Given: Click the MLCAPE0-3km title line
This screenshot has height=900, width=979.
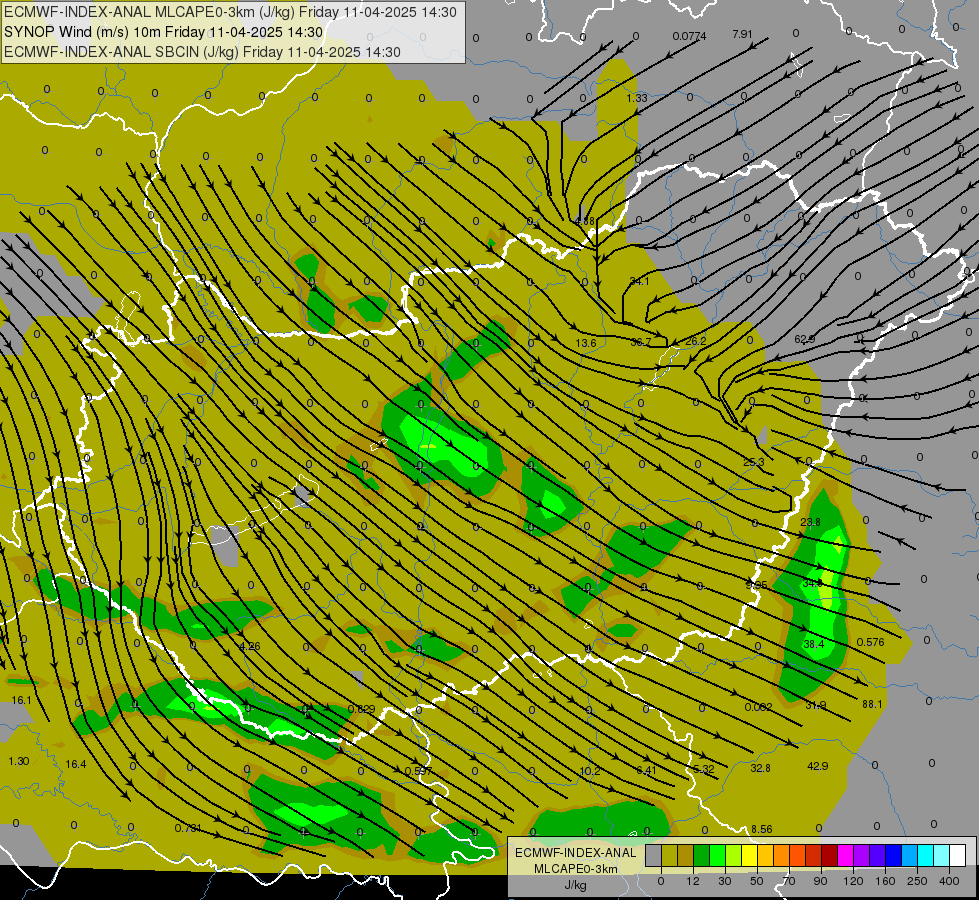Looking at the screenshot, I should pos(230,12).
